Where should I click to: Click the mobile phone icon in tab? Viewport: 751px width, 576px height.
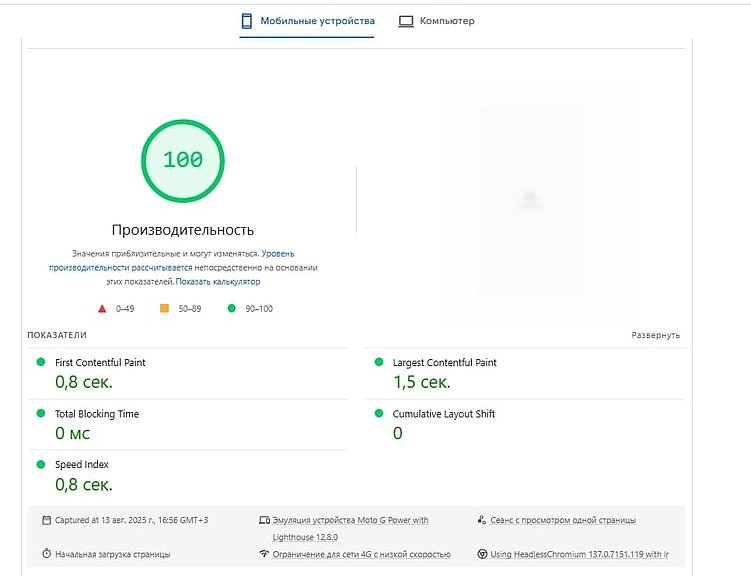247,21
